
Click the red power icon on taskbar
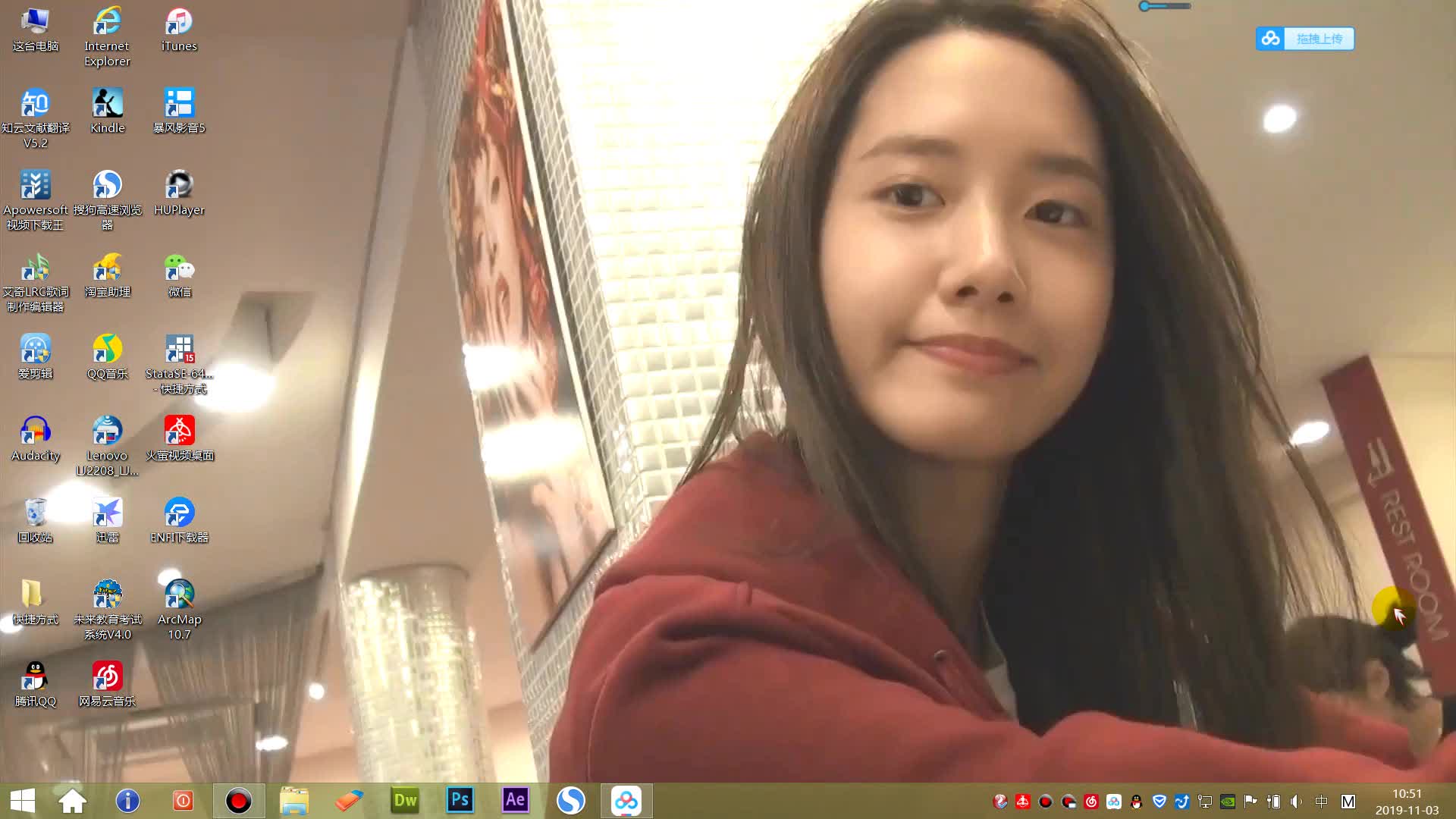point(183,801)
